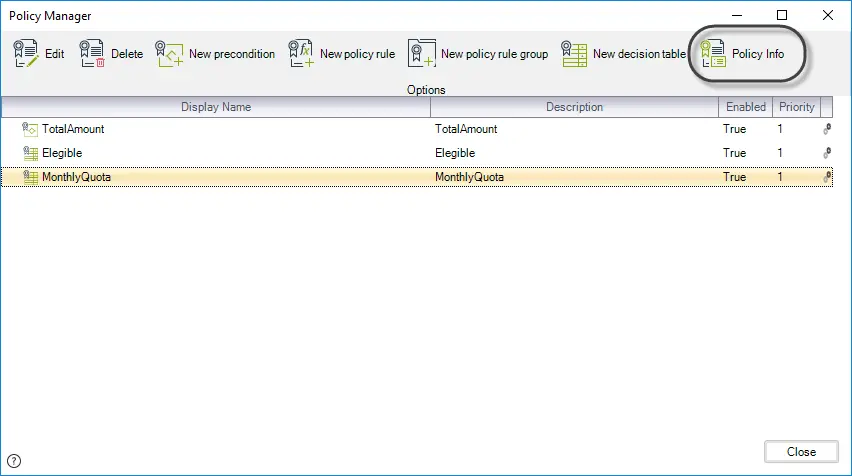
Task: Click Priority value 1 for TotalAmount
Action: tap(780, 129)
